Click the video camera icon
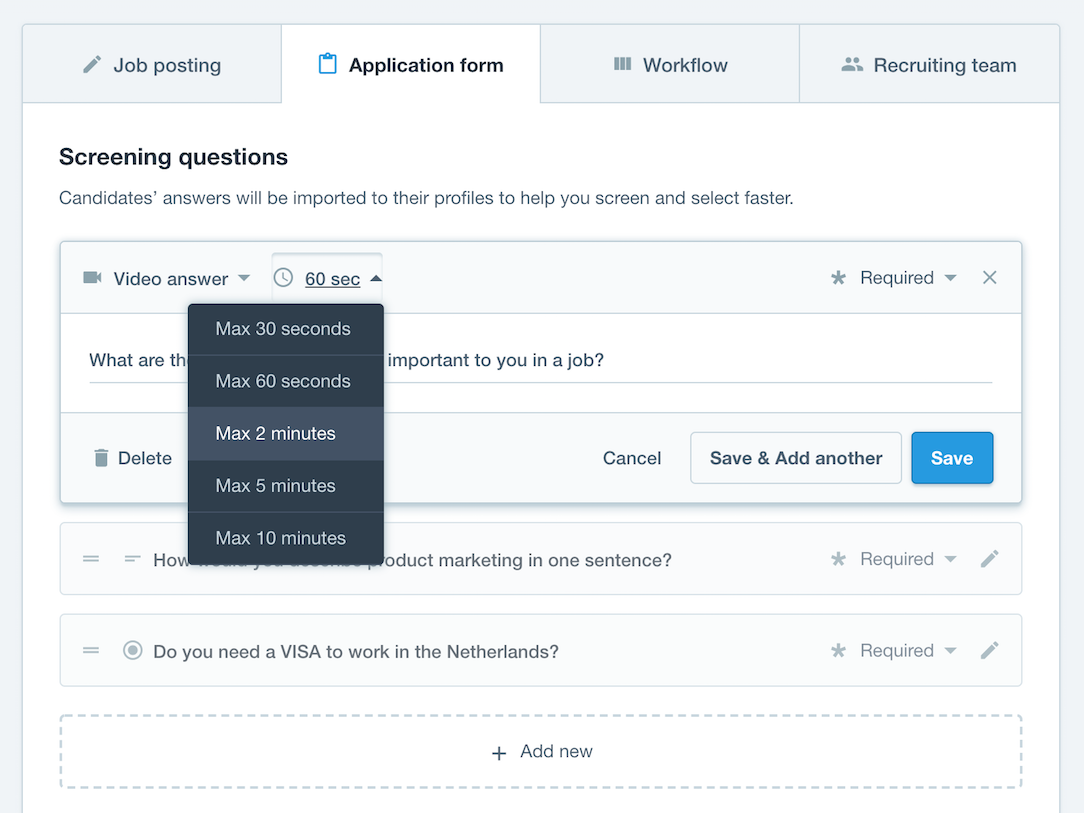The image size is (1084, 813). tap(92, 278)
